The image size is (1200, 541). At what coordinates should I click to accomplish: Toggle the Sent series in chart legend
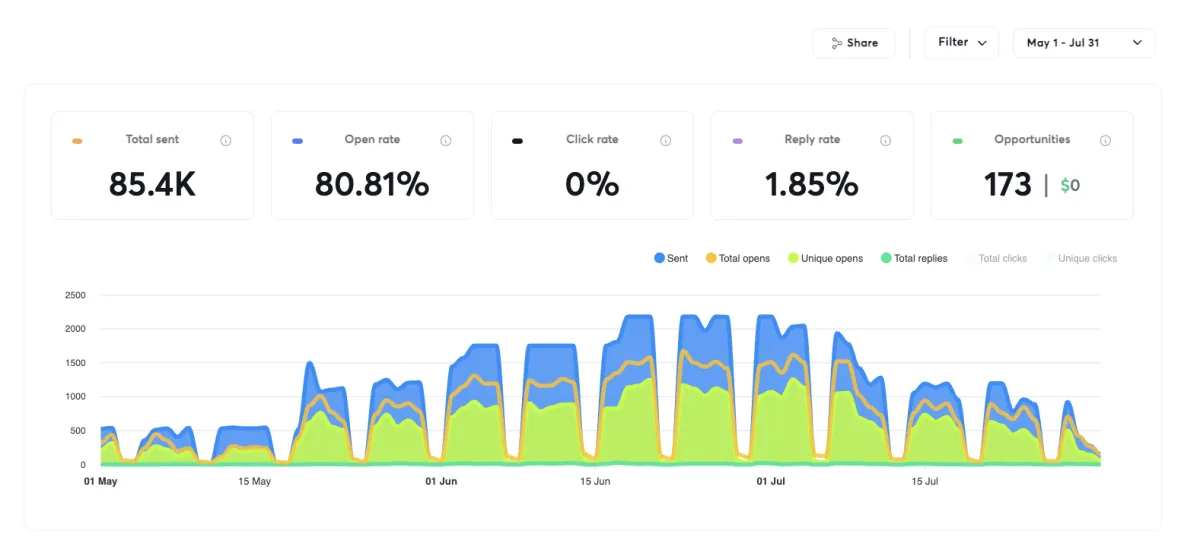tap(671, 258)
